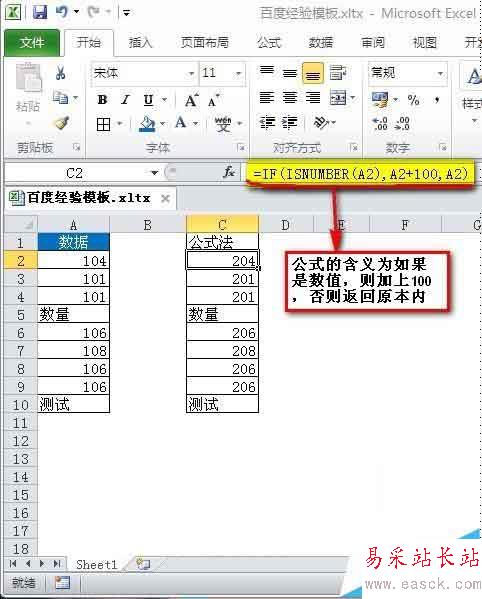The width and height of the screenshot is (482, 599).
Task: Click the fx Insert Function button
Action: pos(229,173)
